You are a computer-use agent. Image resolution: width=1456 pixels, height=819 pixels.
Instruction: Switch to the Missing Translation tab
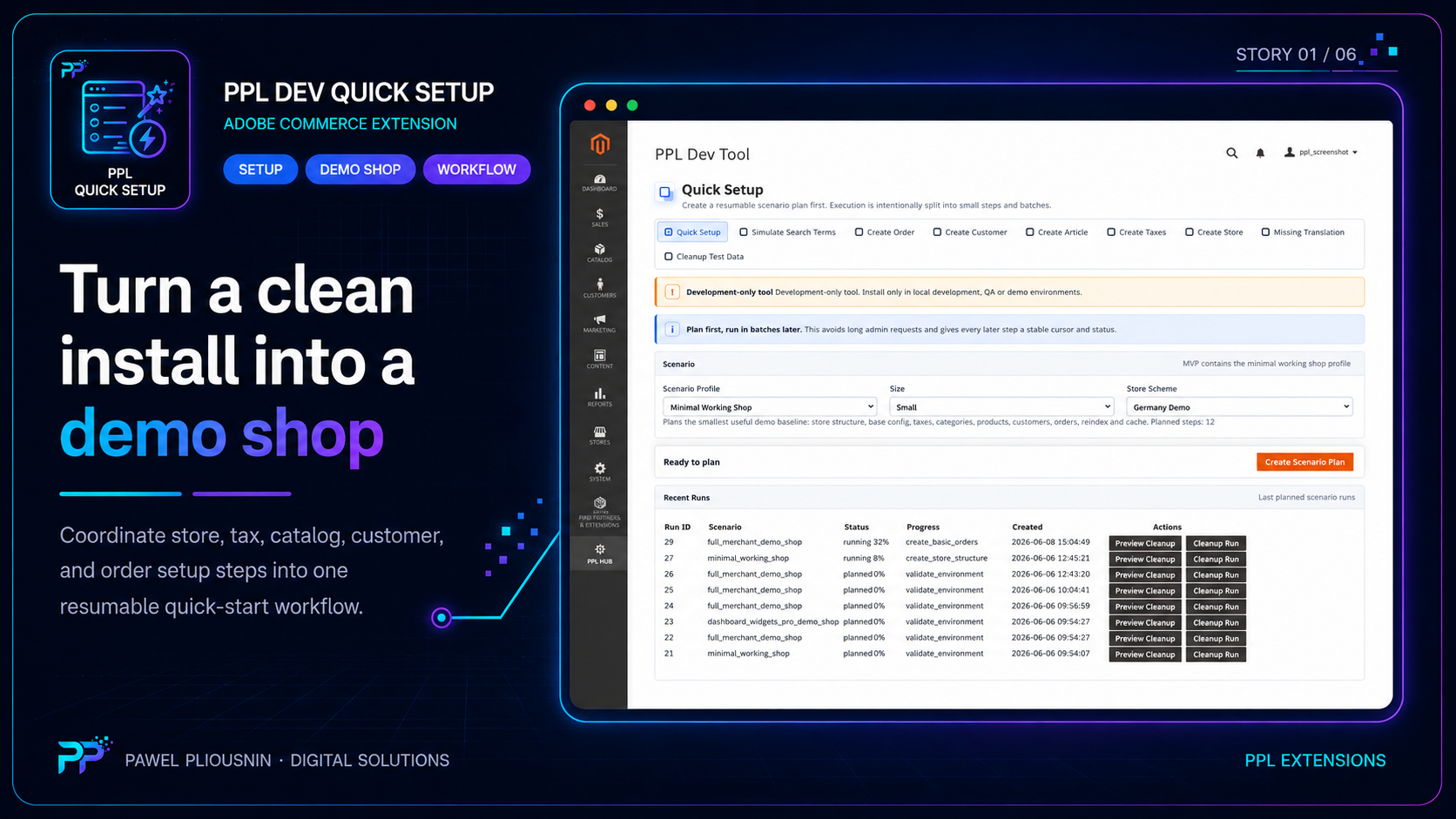[x=1303, y=232]
